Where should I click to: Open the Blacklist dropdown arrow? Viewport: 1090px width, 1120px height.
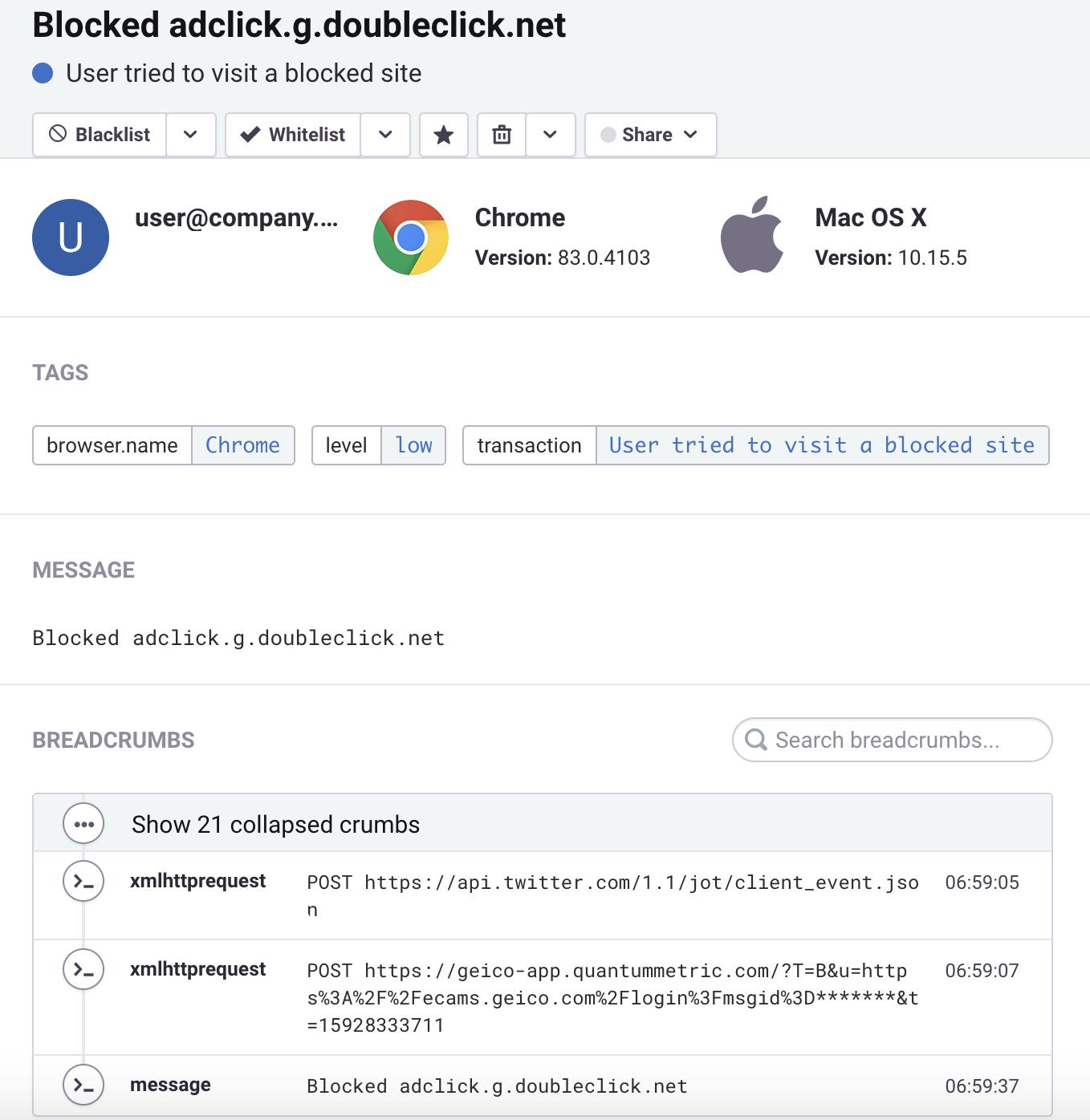(x=191, y=135)
